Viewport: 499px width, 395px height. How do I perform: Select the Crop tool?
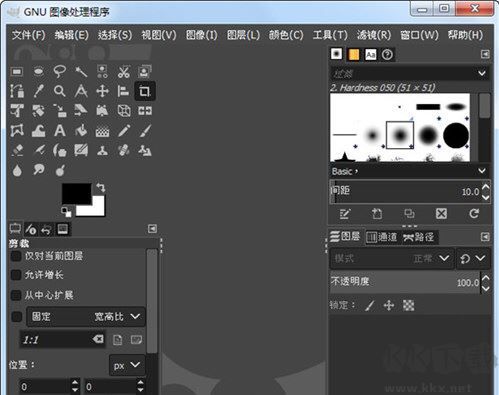pyautogui.click(x=145, y=91)
